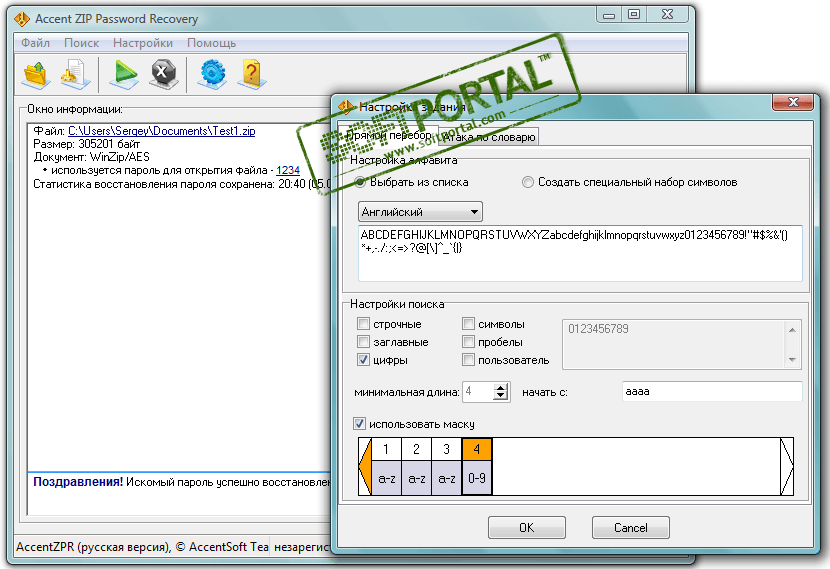Select Выбрать из списка radio button
Viewport: 830px width, 569px height.
tap(360, 183)
